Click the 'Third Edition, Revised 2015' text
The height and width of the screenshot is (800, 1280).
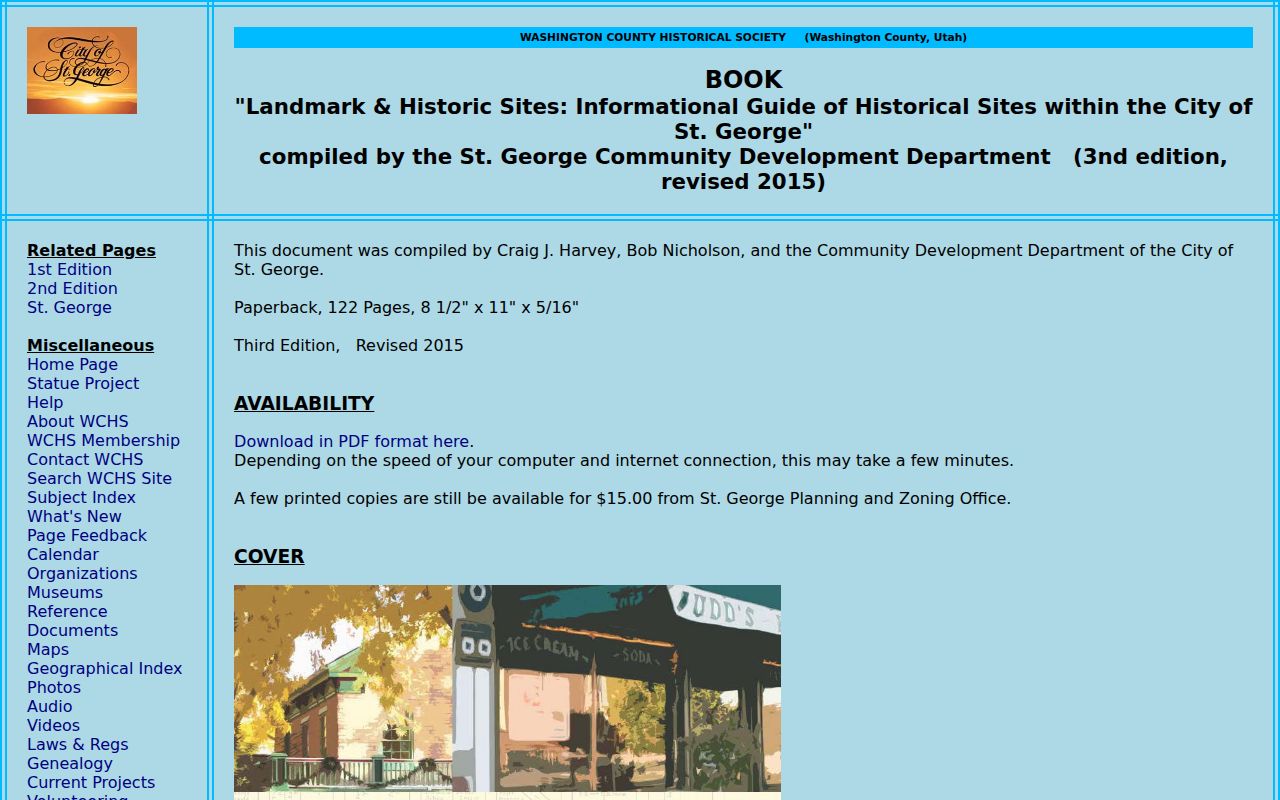(x=349, y=345)
